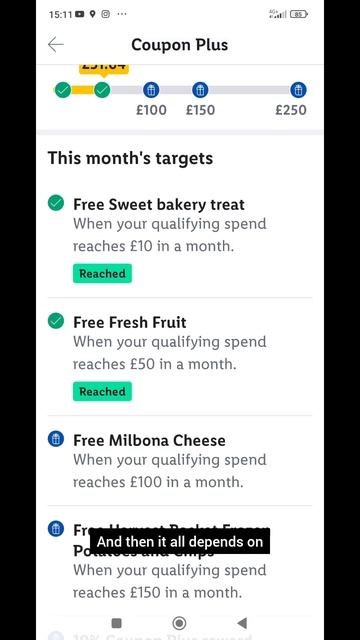This screenshot has width=360, height=640.
Task: Tap gift icon beside the £150 potatoes target
Action: (56, 529)
